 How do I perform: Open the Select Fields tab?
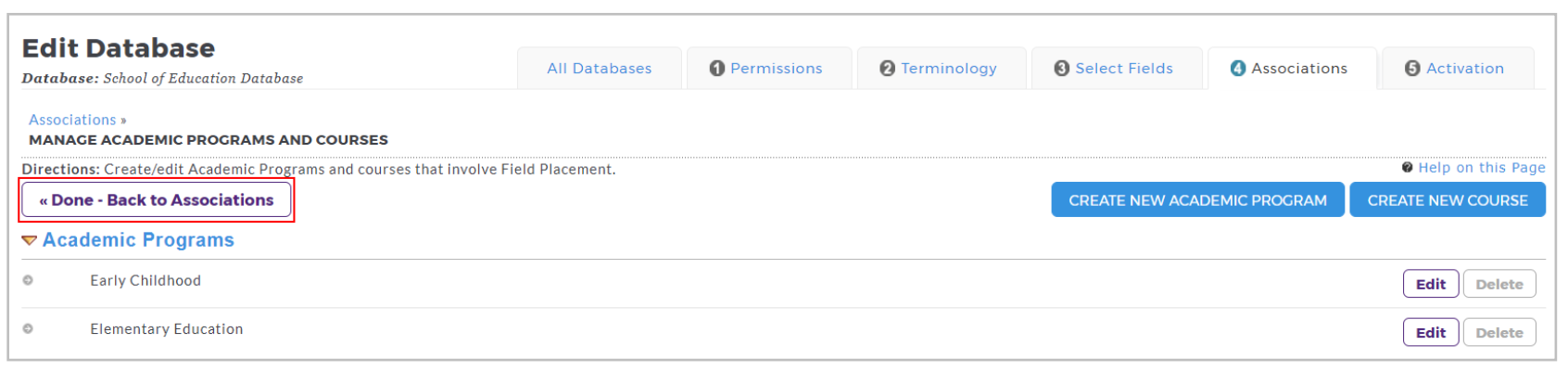[x=1115, y=69]
